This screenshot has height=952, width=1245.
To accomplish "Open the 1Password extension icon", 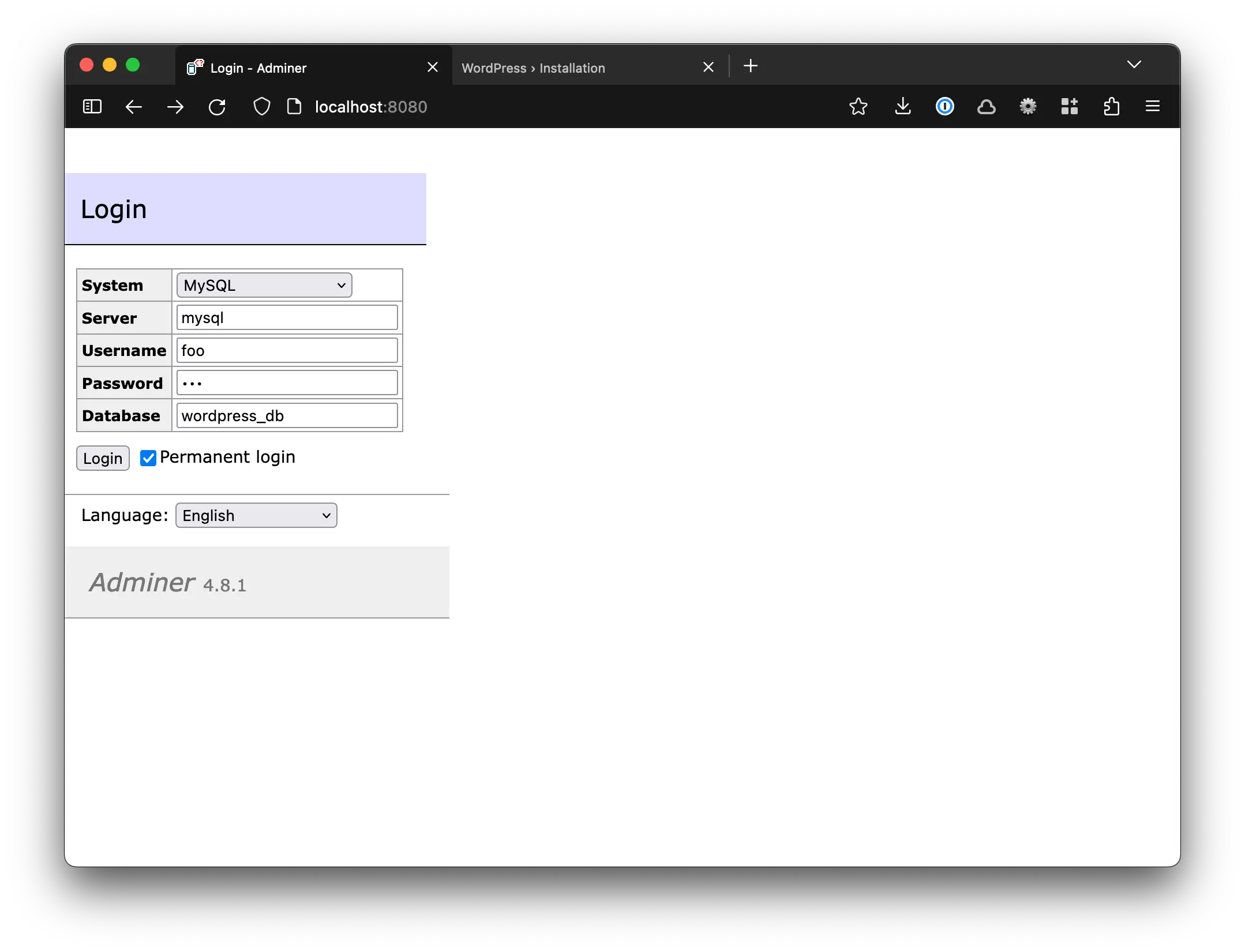I will point(944,107).
